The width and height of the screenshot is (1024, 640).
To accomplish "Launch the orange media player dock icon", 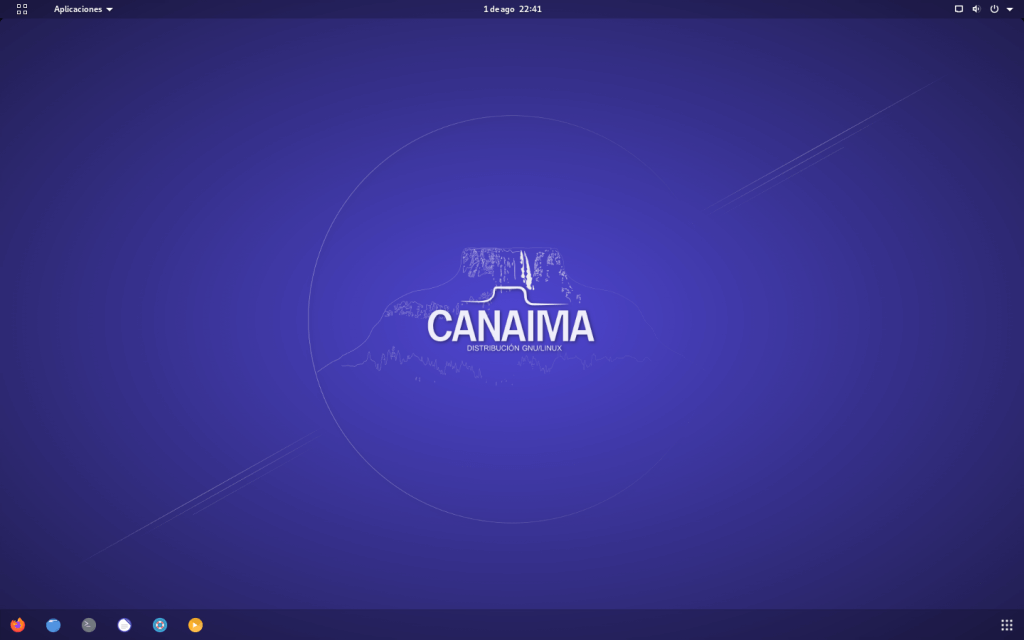I will coord(195,625).
